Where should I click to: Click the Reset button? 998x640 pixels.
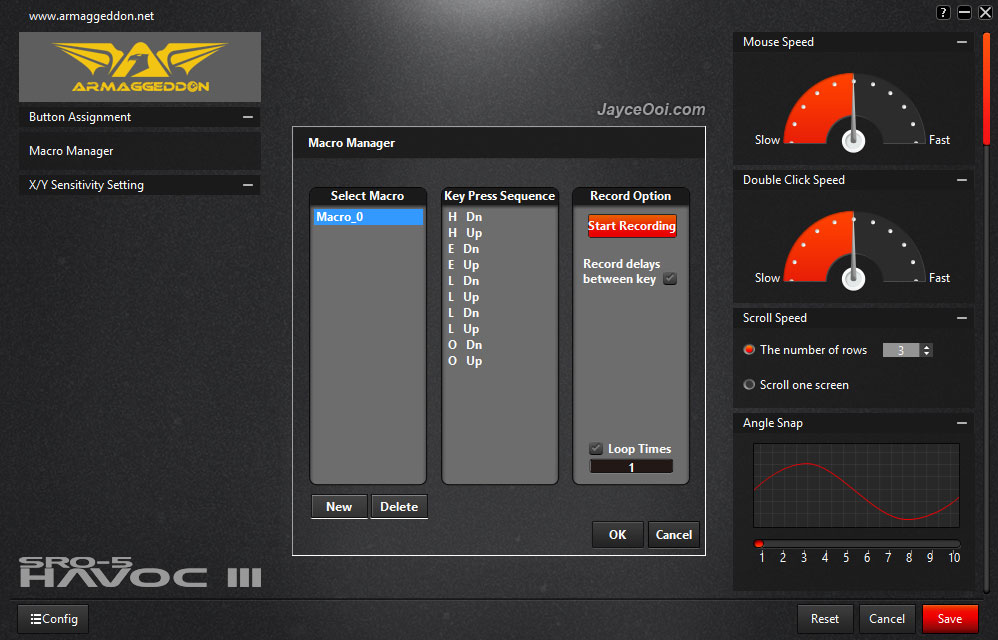[x=825, y=618]
